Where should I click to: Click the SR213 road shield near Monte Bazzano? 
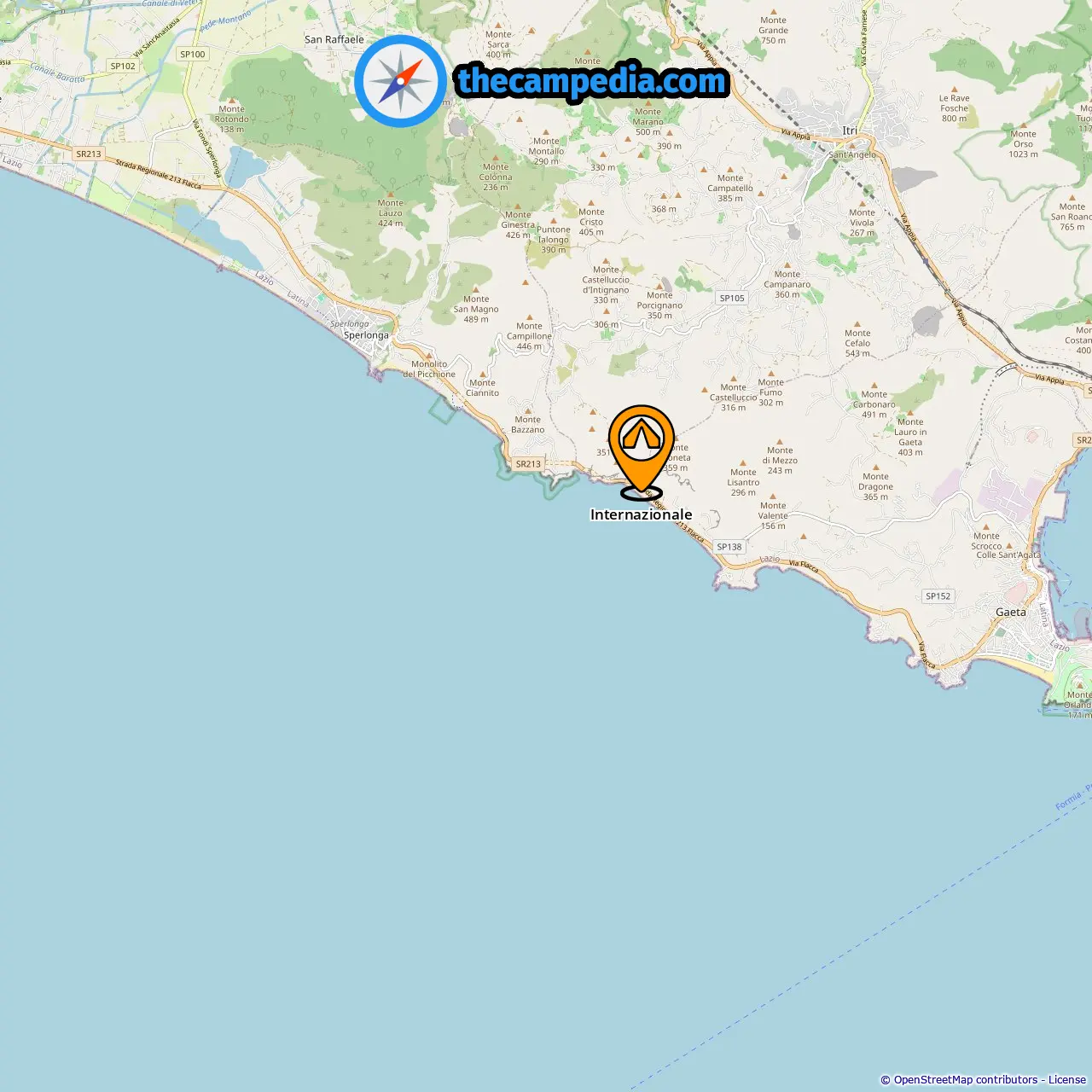(x=528, y=464)
